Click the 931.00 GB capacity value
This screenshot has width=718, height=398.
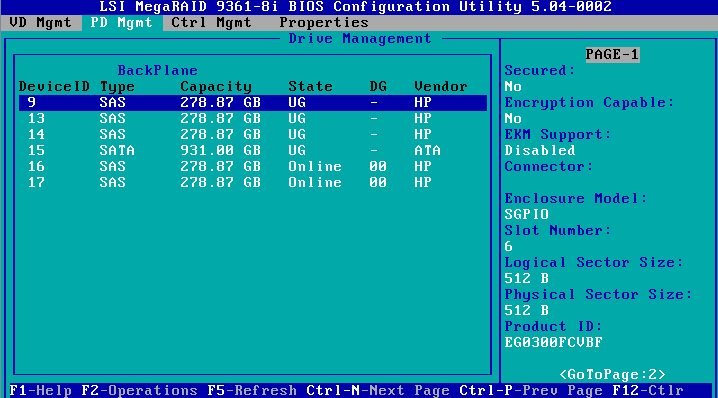coord(220,151)
